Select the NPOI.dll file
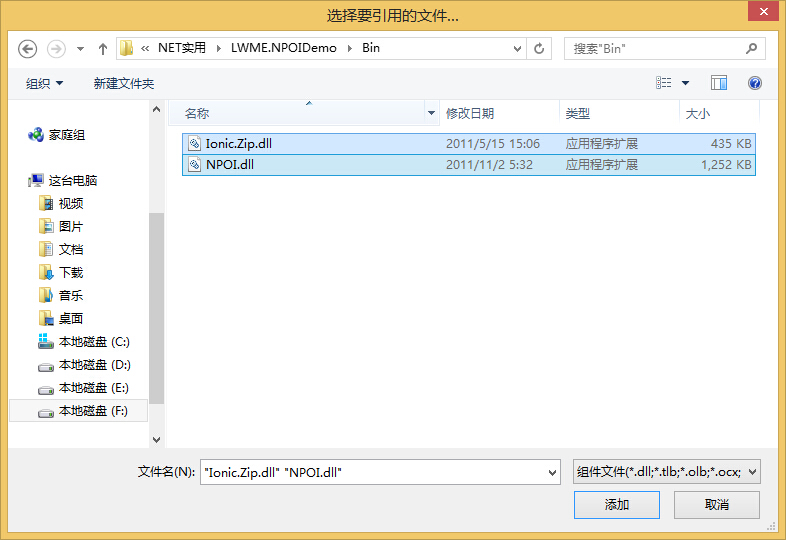This screenshot has height=540, width=786. 469,165
